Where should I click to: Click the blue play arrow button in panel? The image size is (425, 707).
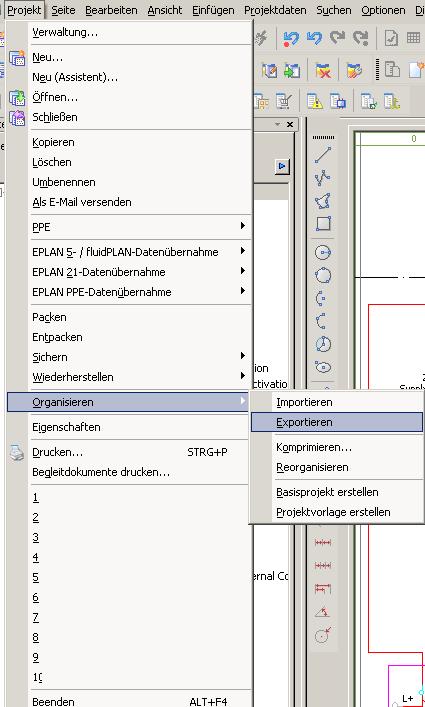(x=282, y=166)
